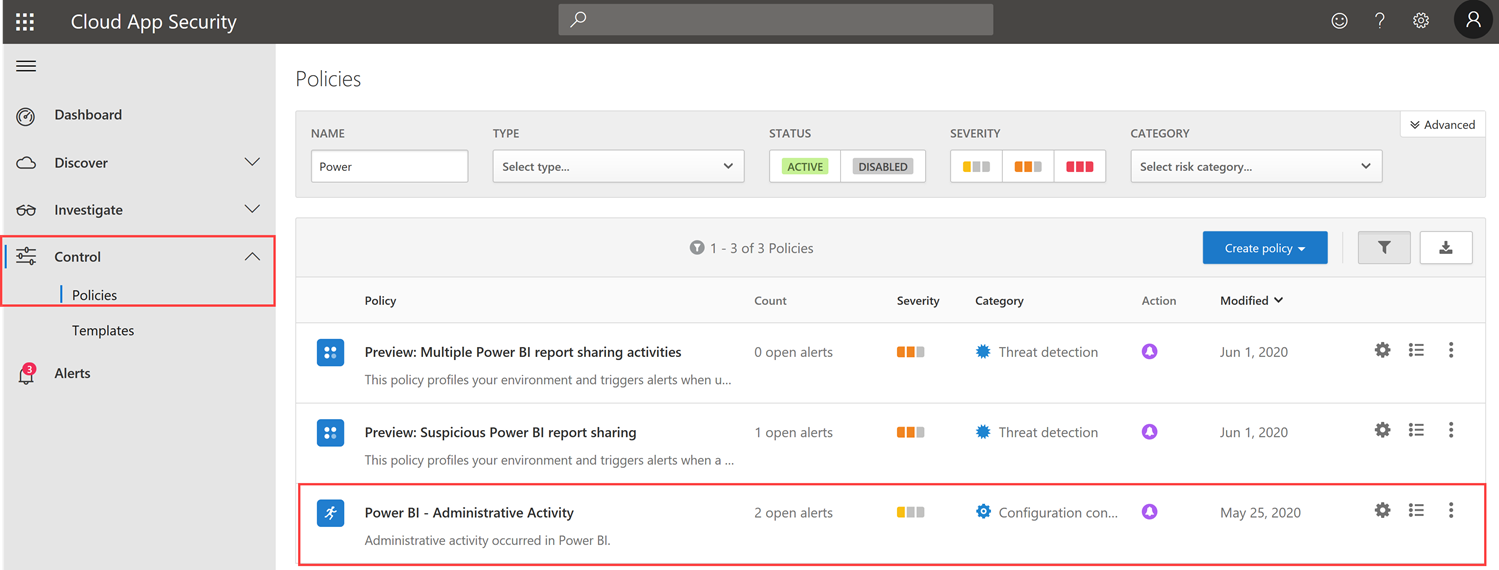View list icon for Suspicious Power BI sharing

pos(1416,430)
